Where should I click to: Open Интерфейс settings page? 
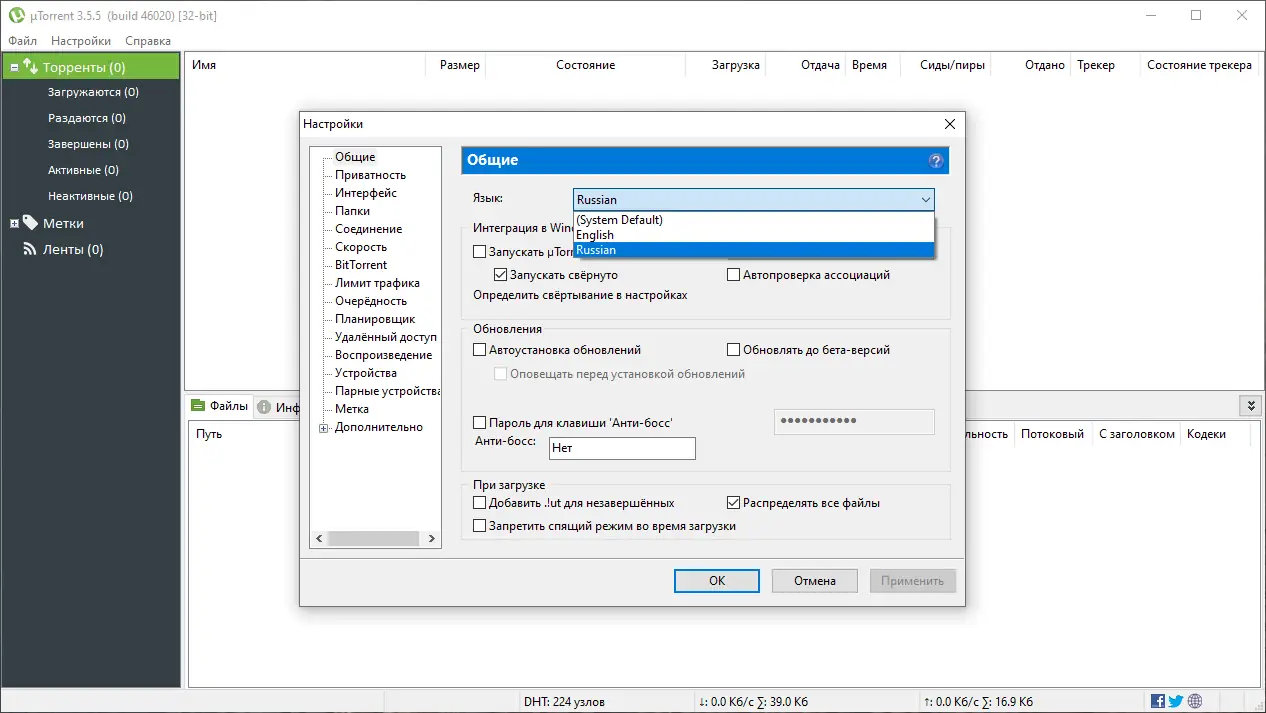[x=366, y=193]
